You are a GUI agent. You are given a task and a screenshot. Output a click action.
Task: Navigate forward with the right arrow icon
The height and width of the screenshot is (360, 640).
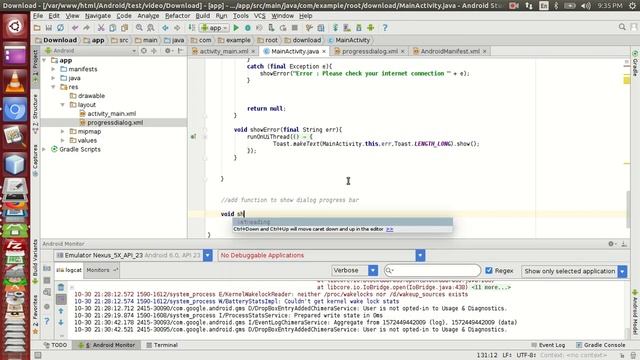pyautogui.click(x=177, y=28)
